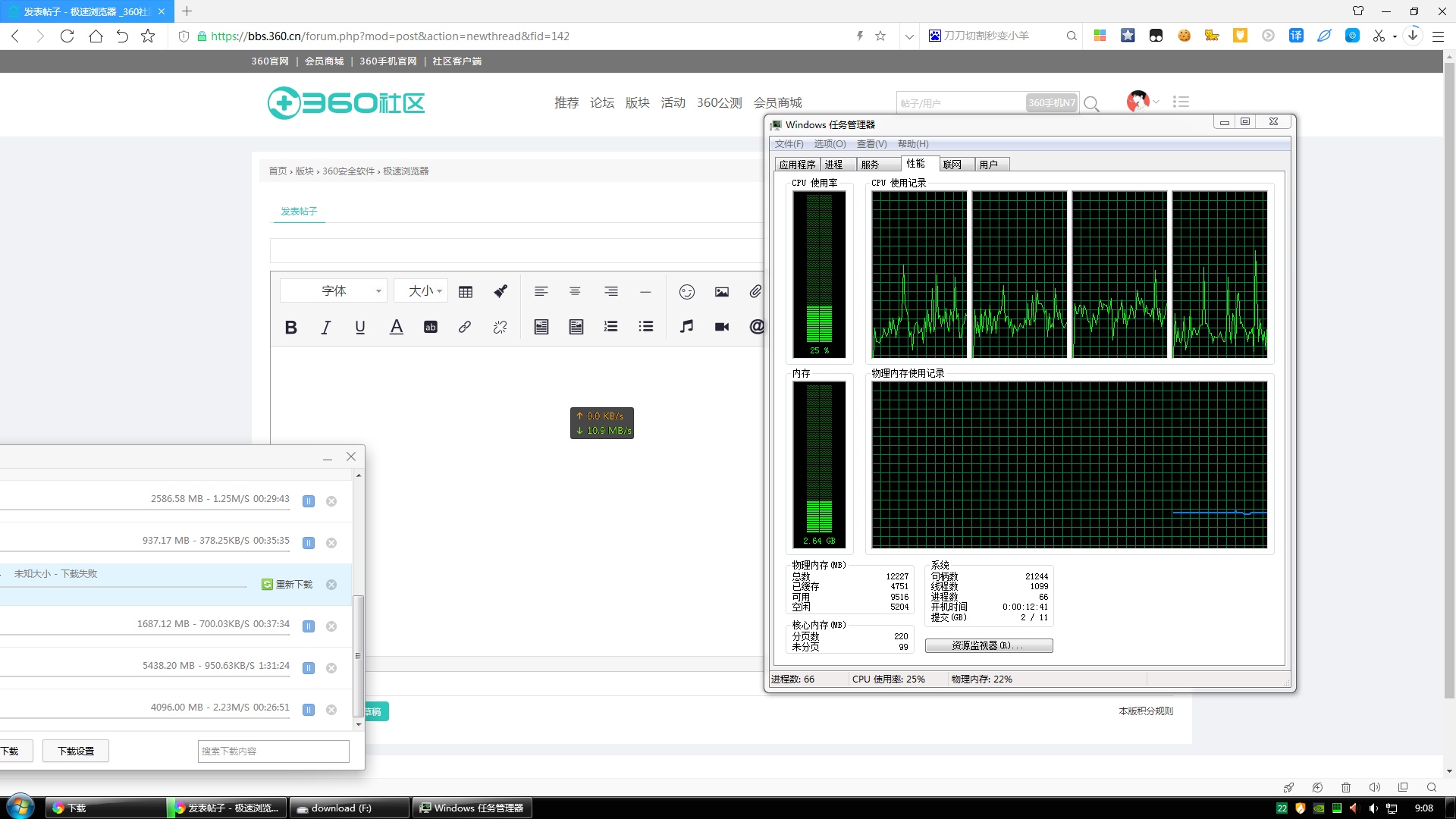
Task: Open the 大小 font size dropdown
Action: click(x=421, y=291)
